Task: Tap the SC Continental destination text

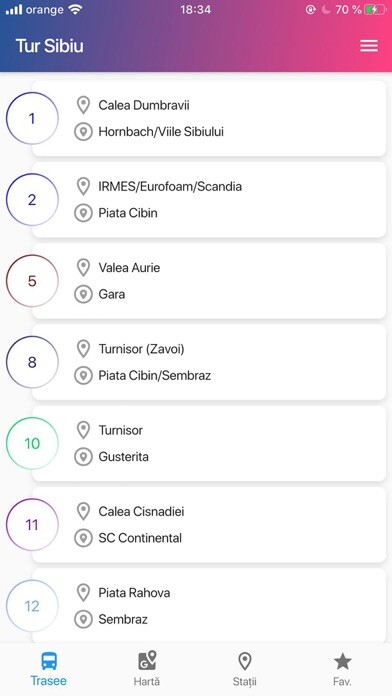Action: pos(140,538)
